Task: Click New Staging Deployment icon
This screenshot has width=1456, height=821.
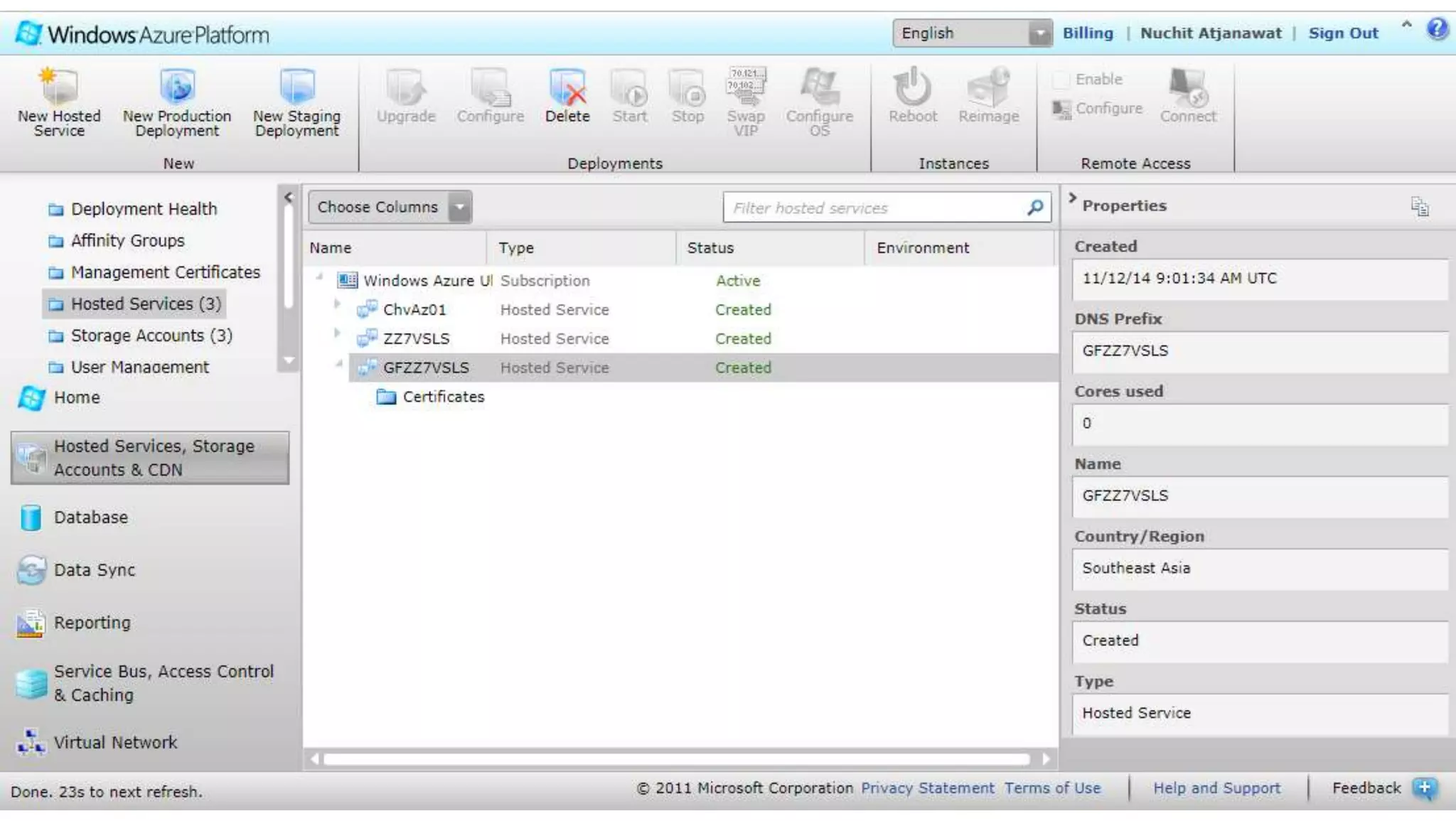Action: click(x=296, y=87)
